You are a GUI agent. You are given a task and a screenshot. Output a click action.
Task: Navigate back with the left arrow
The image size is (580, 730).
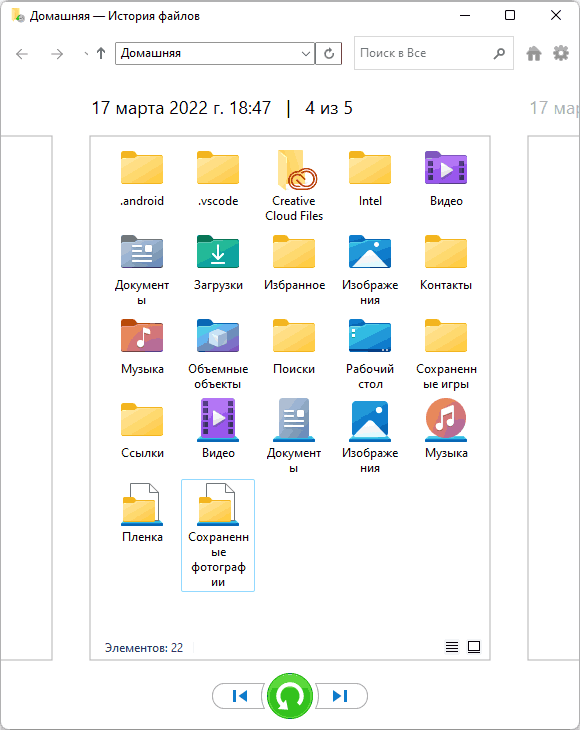pyautogui.click(x=22, y=54)
